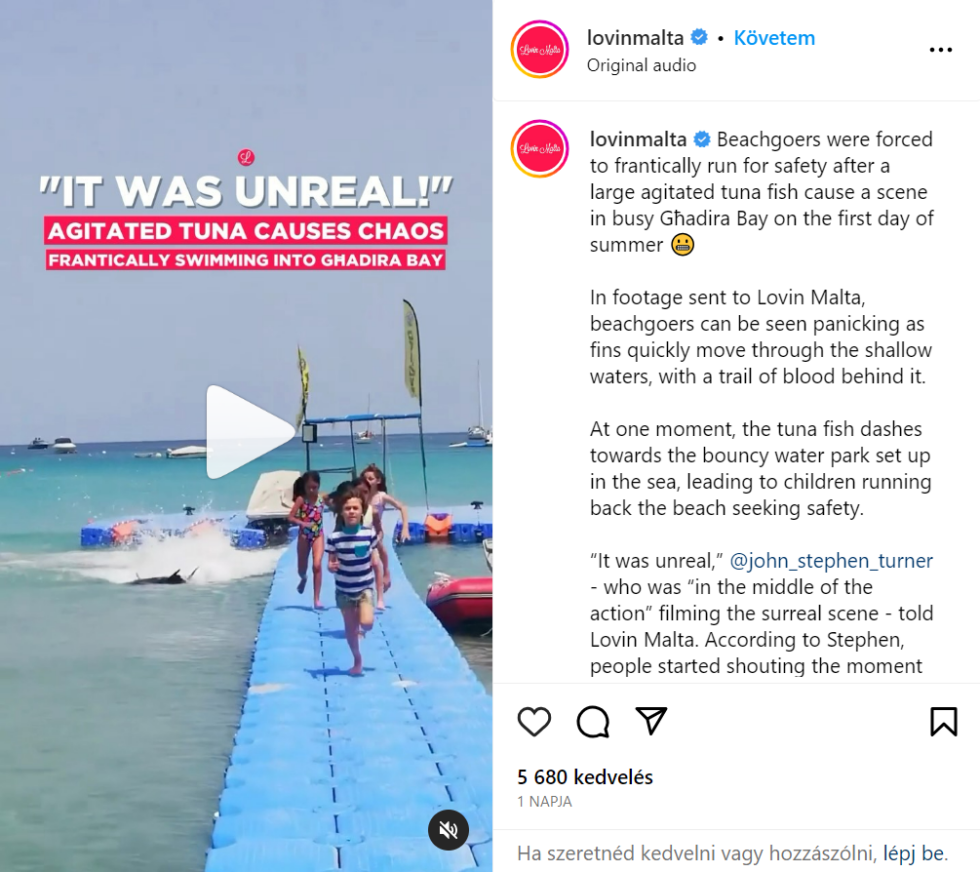View the 5 680 kedvelés likes list
Viewport: 980px width, 872px height.
click(585, 777)
